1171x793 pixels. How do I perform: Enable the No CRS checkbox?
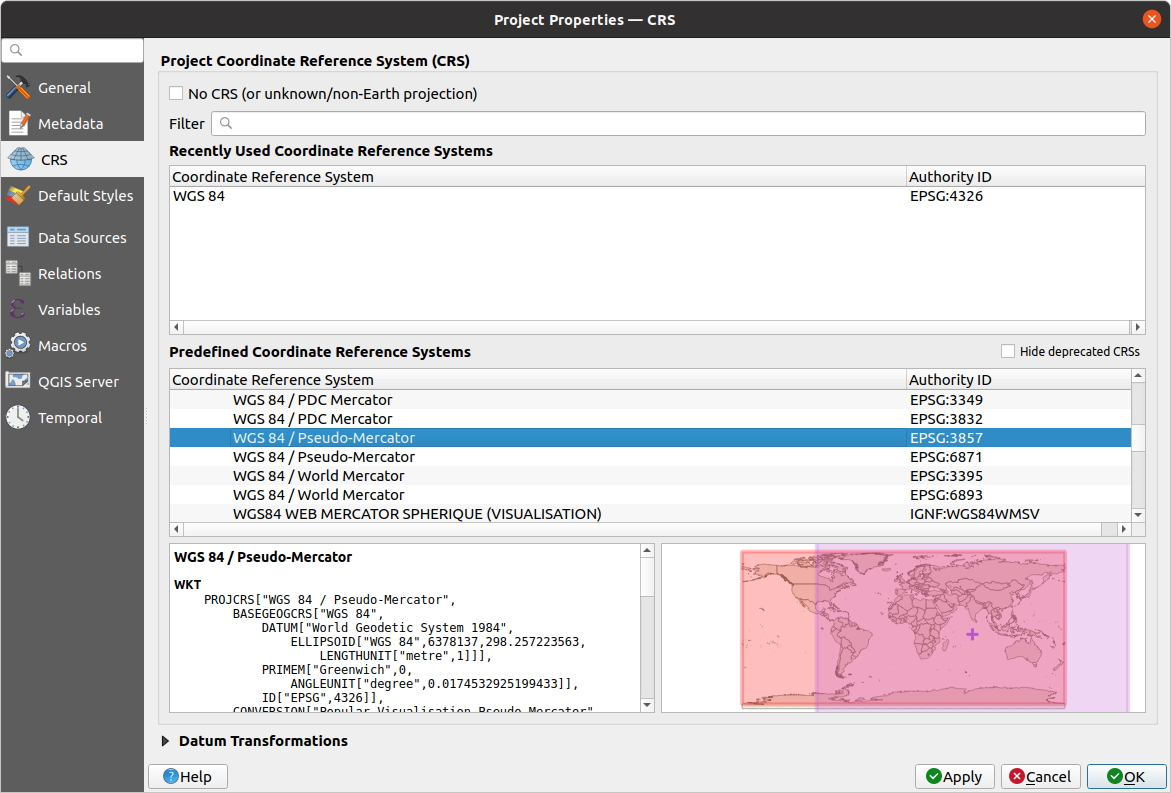coord(177,94)
